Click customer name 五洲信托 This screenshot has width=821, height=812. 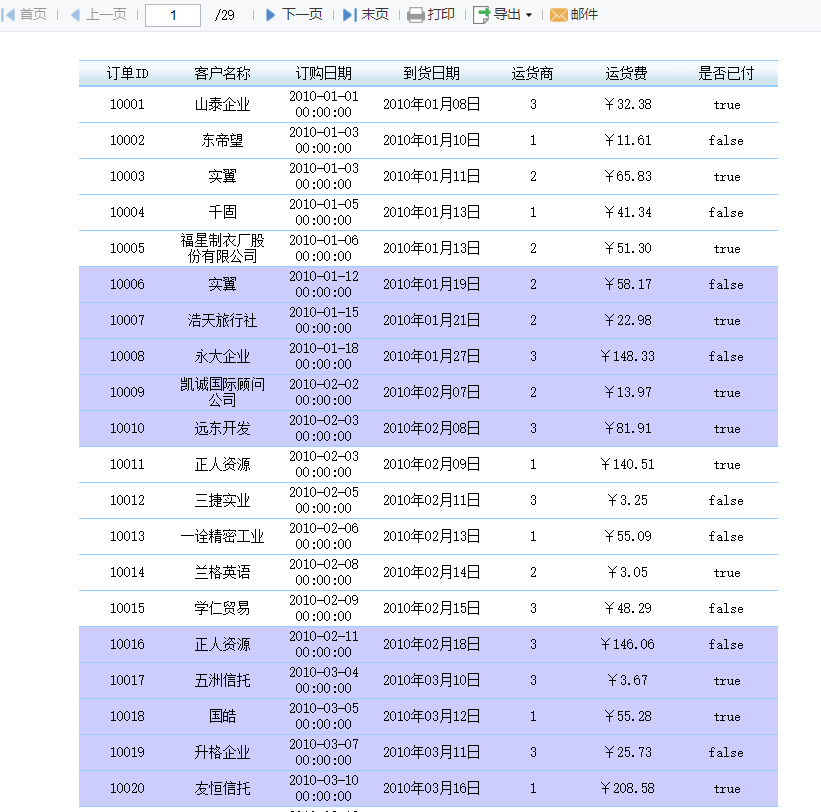pyautogui.click(x=222, y=681)
